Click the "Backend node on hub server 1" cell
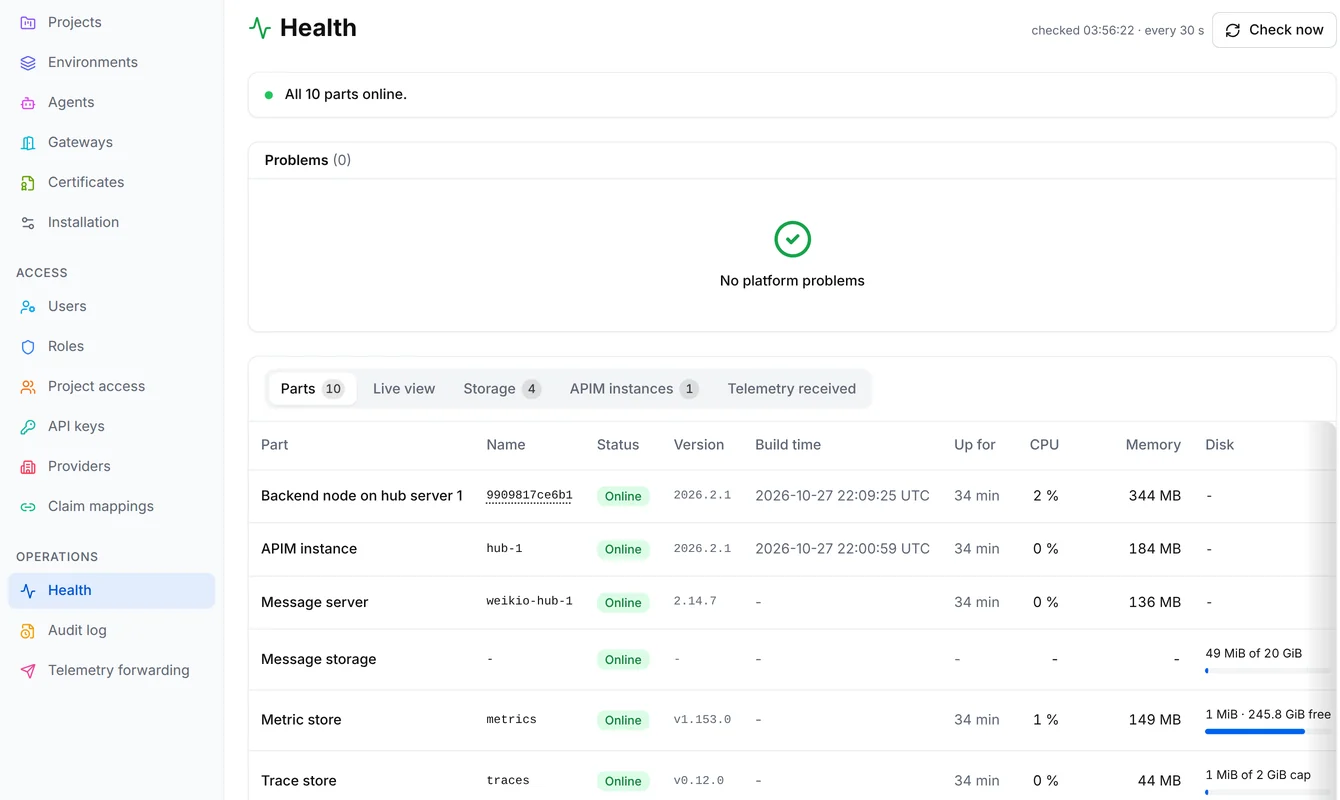This screenshot has width=1340, height=800. point(362,496)
